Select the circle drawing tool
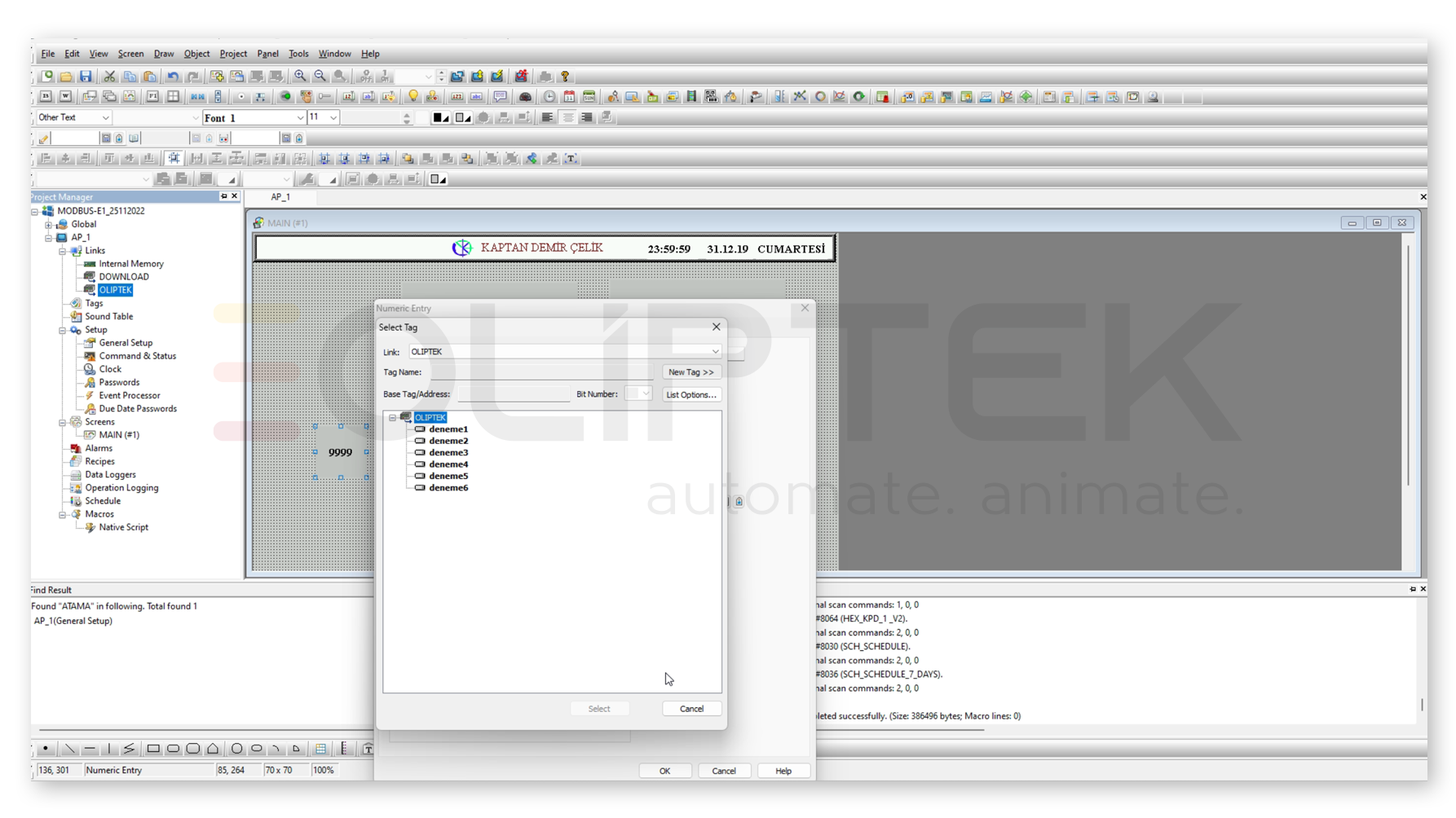 [236, 749]
